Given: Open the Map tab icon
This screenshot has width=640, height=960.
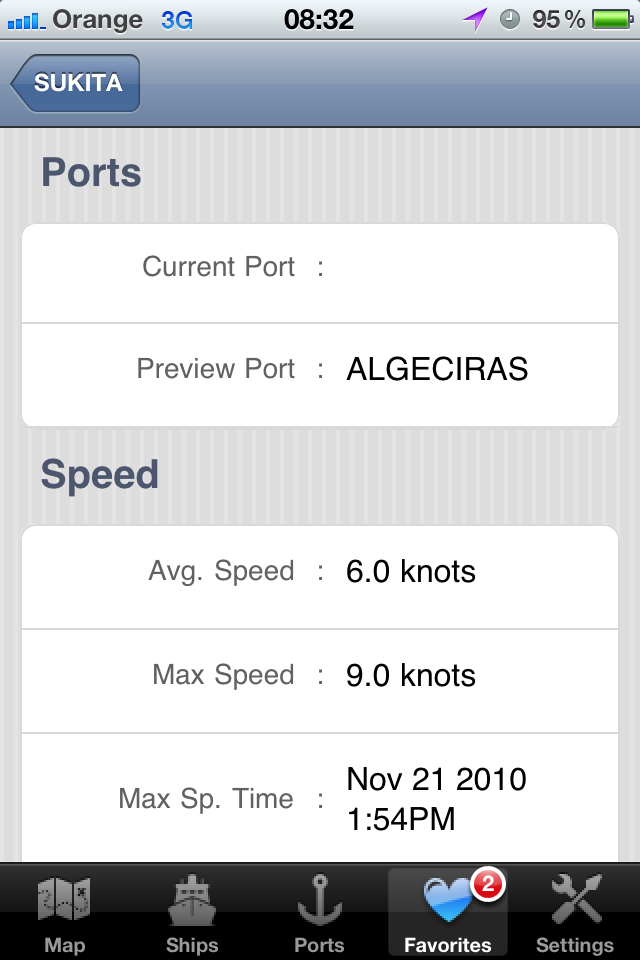Looking at the screenshot, I should [64, 901].
